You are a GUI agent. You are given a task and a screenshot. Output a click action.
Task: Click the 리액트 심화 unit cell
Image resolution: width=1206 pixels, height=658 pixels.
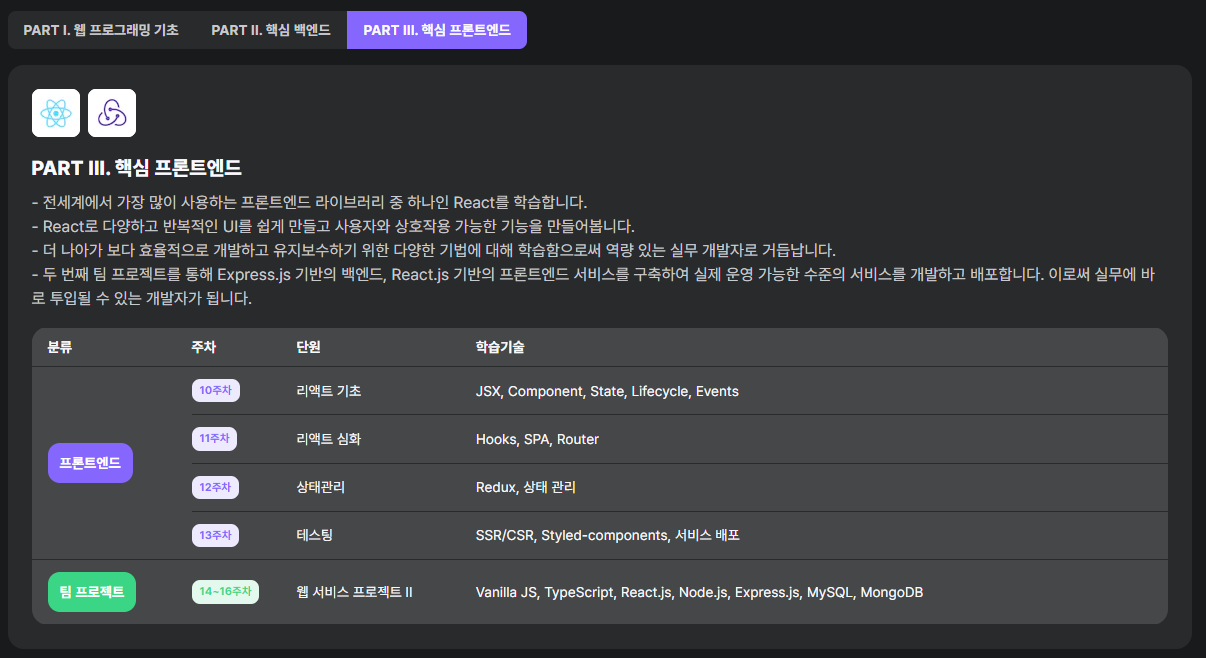[x=329, y=439]
